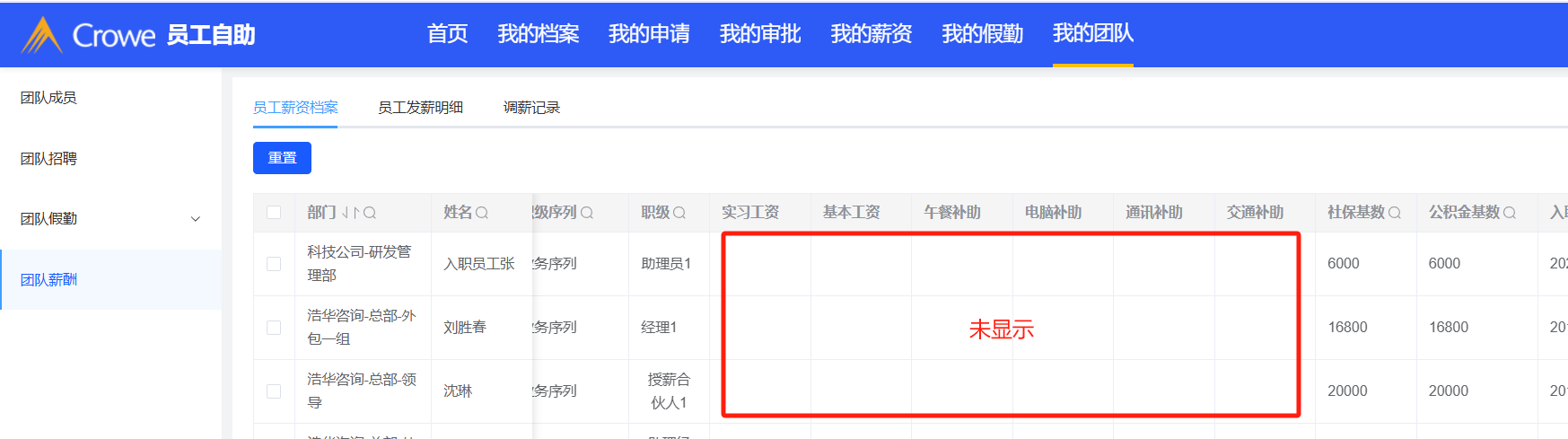
Task: Click 社保基数 value 16800
Action: (x=1348, y=328)
